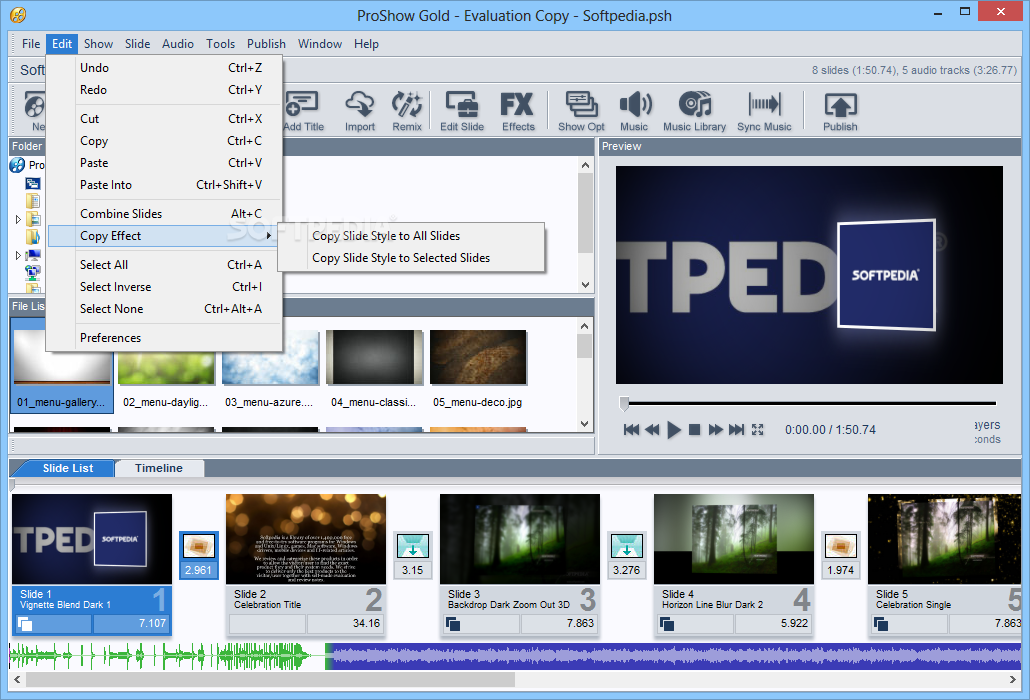The image size is (1030, 700).
Task: Launch the Sync Music tool
Action: (x=764, y=111)
